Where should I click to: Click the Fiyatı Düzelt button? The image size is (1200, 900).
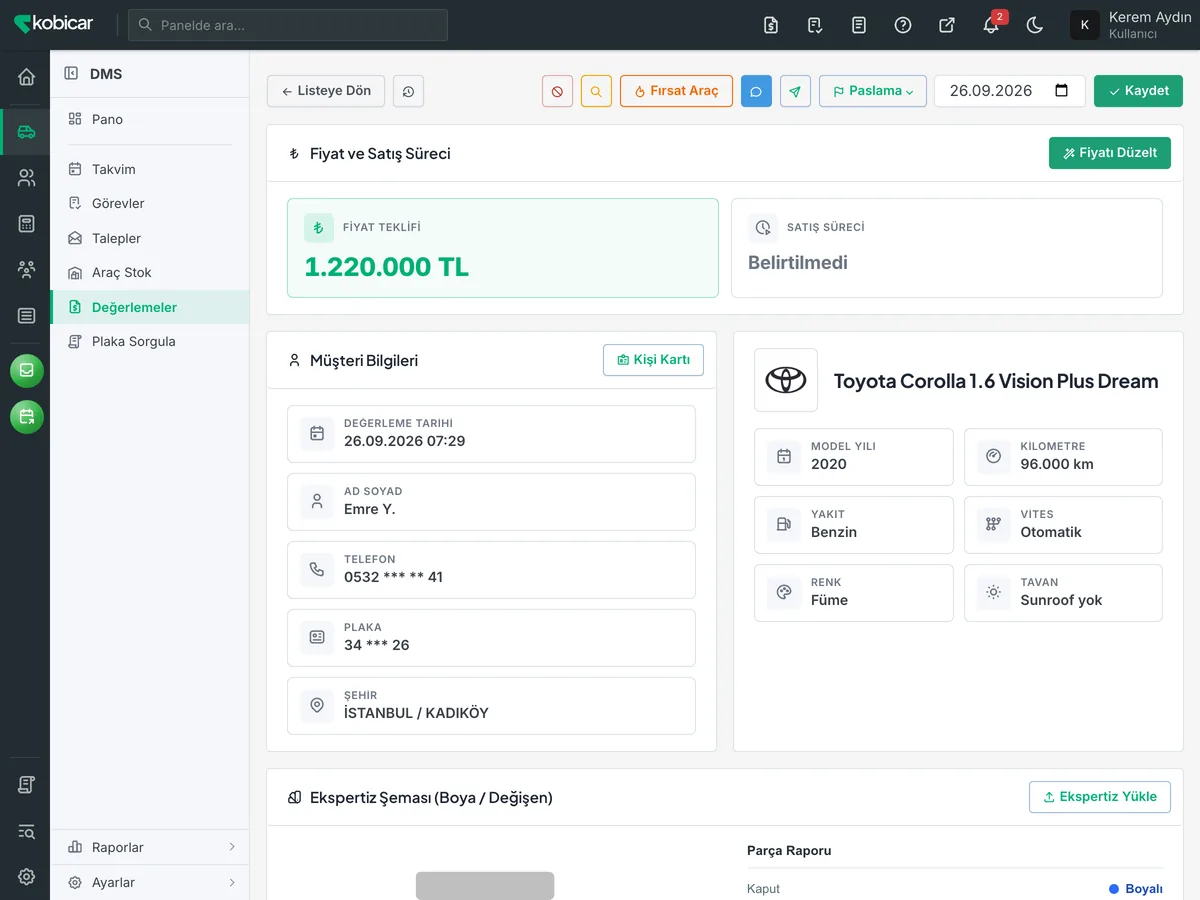click(1110, 153)
